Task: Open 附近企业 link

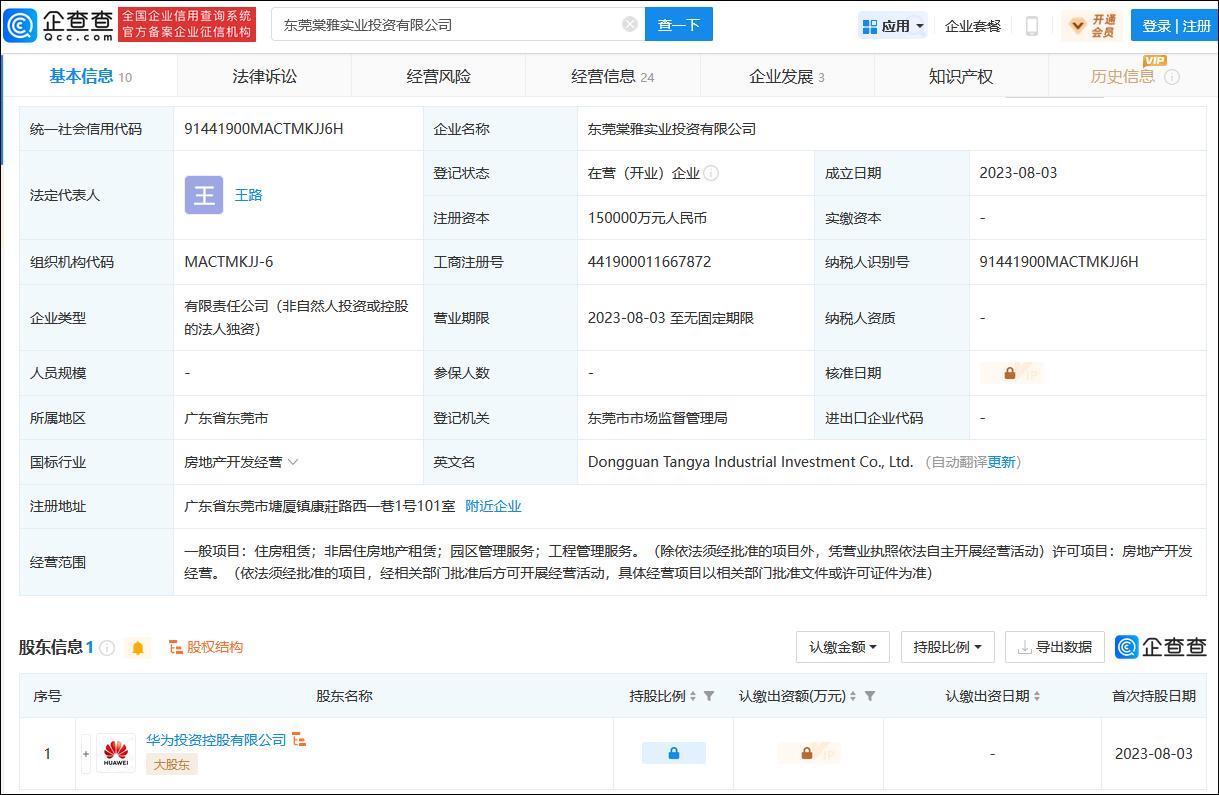Action: pyautogui.click(x=493, y=506)
